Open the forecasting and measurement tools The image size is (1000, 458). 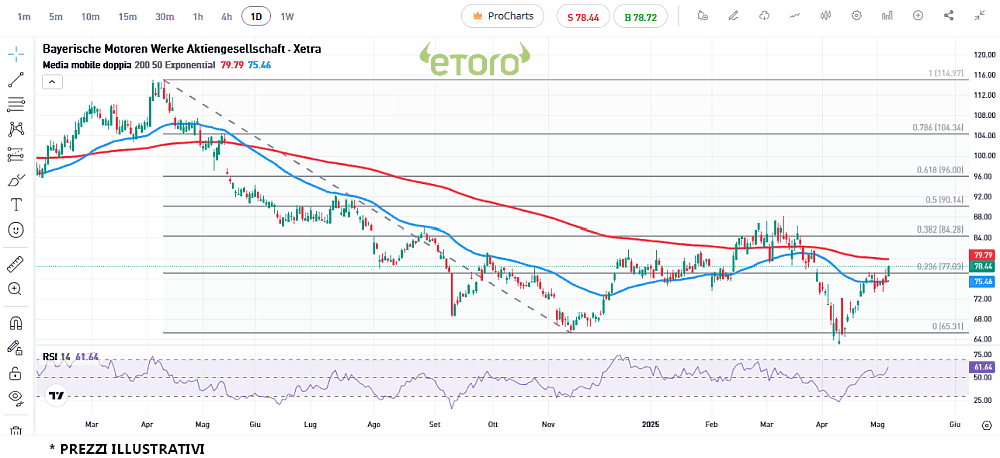16,154
